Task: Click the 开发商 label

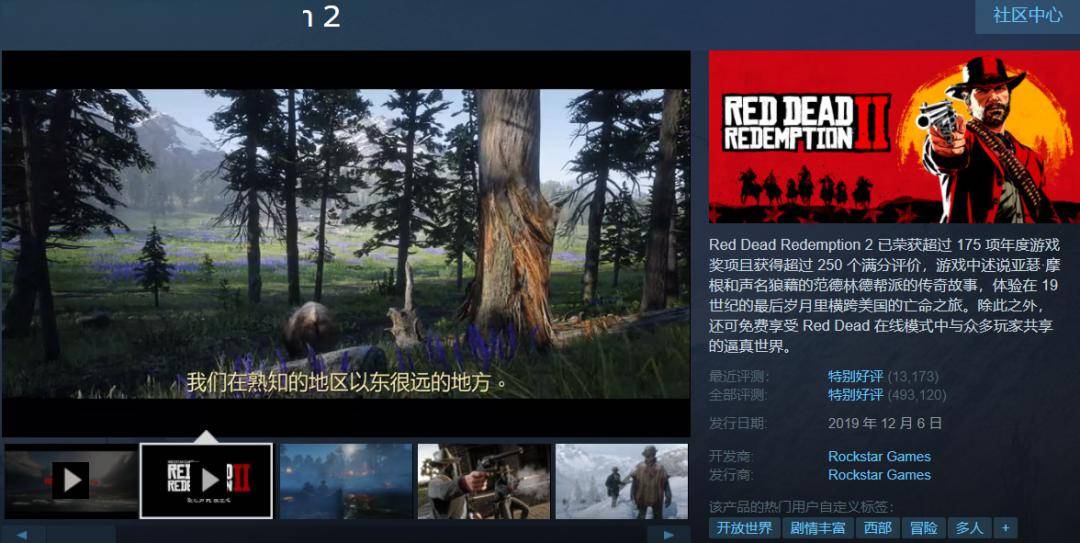Action: 732,456
